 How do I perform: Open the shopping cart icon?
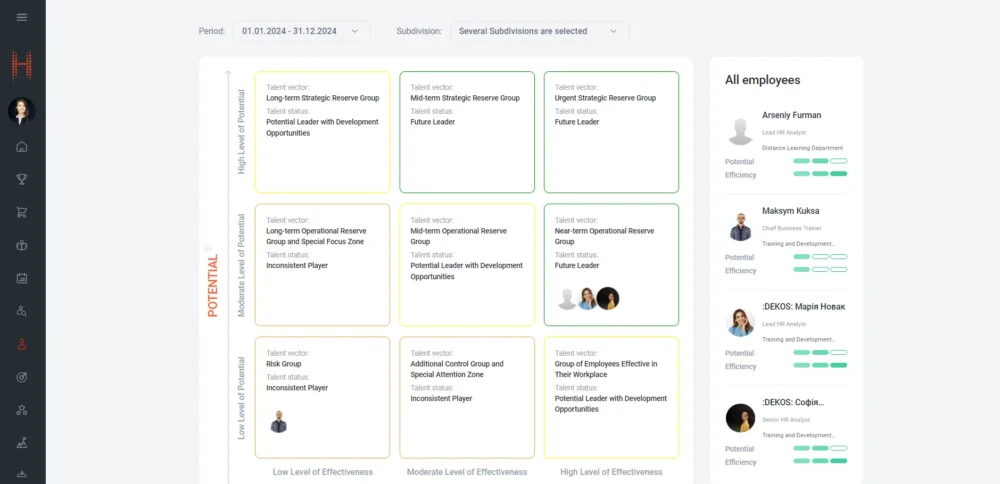pyautogui.click(x=22, y=212)
